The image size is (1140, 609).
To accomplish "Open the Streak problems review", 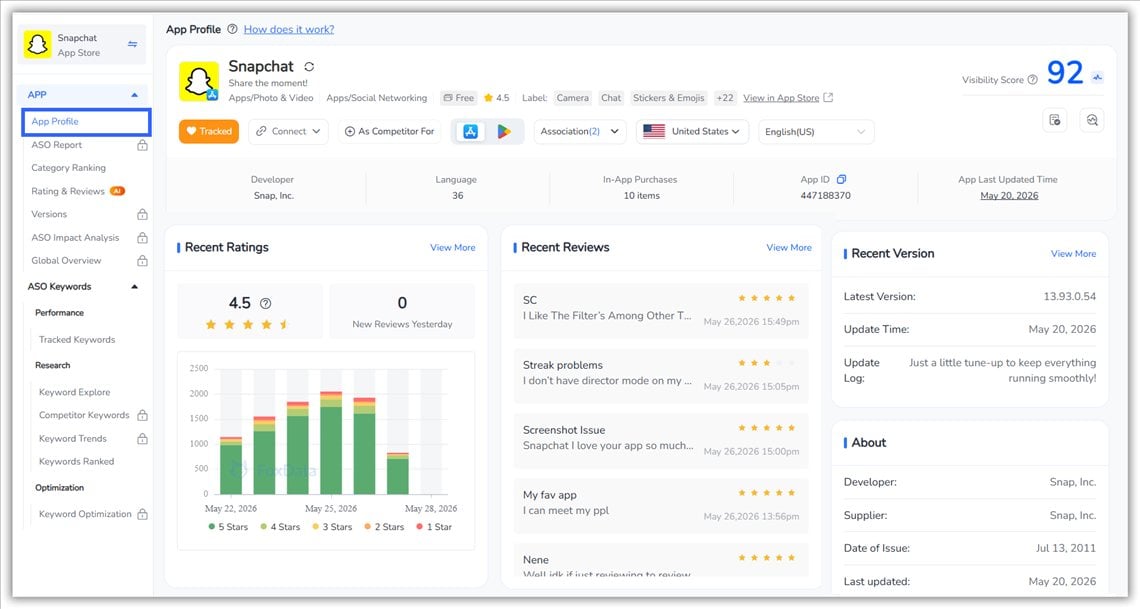I will click(661, 375).
